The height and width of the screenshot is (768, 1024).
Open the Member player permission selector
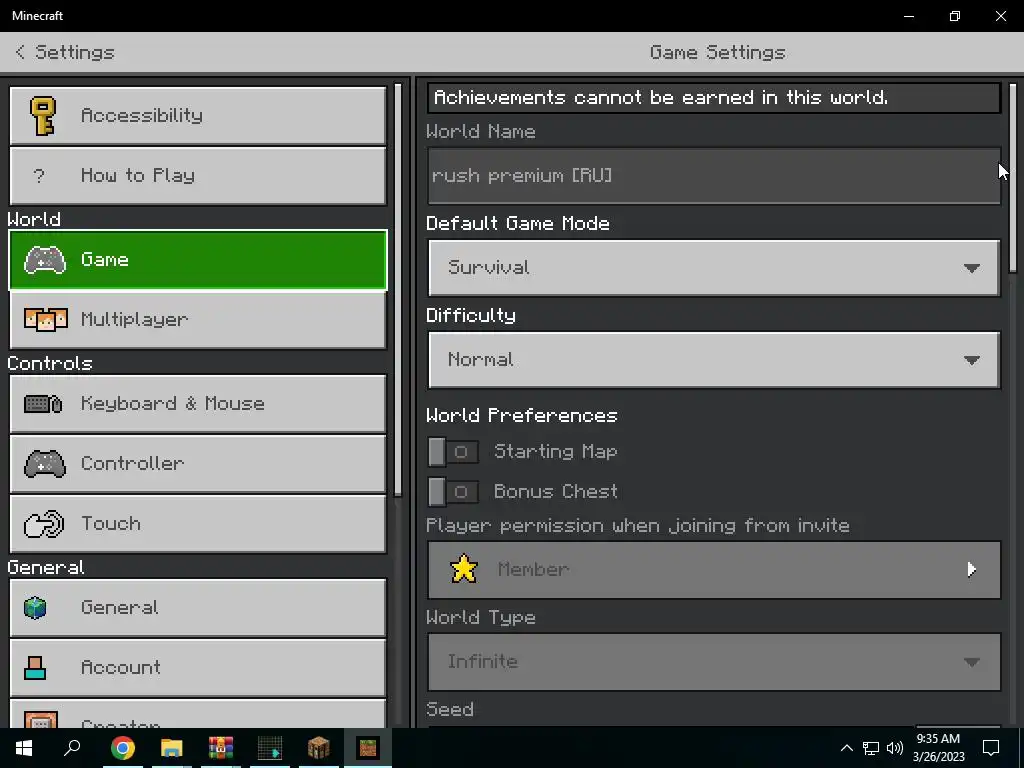coord(714,570)
